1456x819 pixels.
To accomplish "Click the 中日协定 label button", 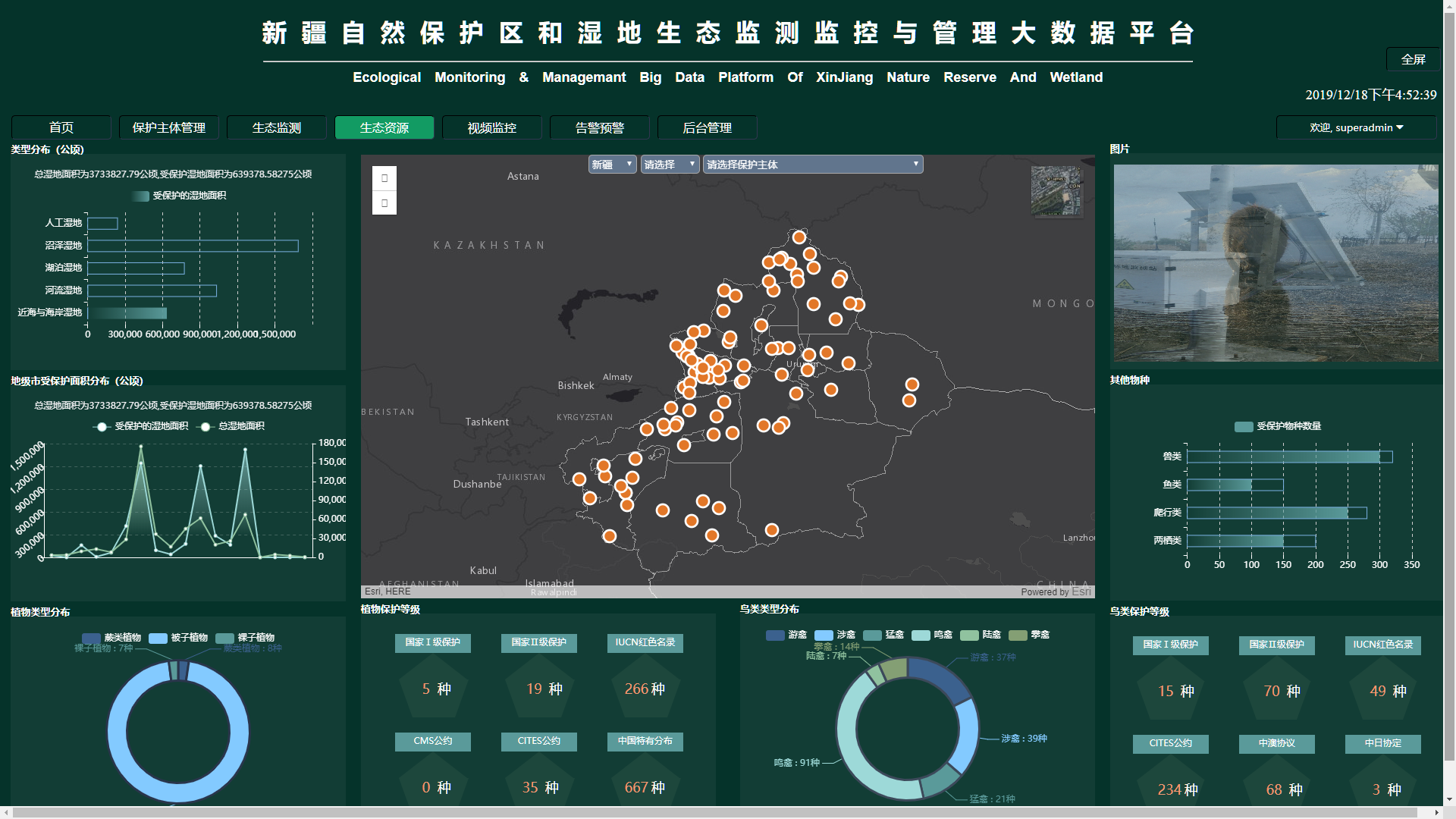I will point(1383,744).
